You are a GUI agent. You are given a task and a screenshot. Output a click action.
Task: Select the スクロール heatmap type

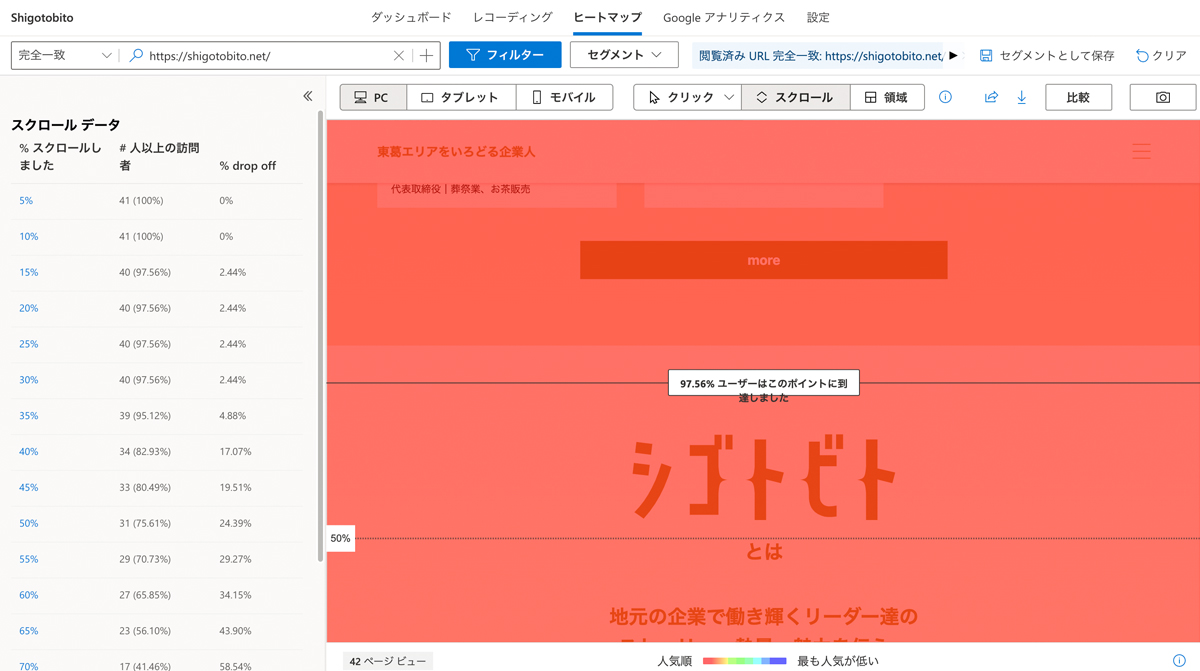tap(796, 97)
